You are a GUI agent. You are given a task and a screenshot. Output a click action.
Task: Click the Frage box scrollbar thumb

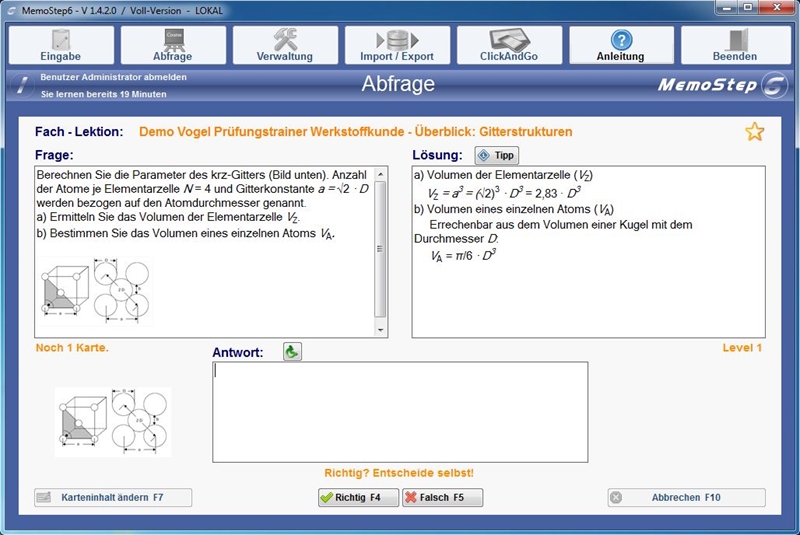coord(380,249)
